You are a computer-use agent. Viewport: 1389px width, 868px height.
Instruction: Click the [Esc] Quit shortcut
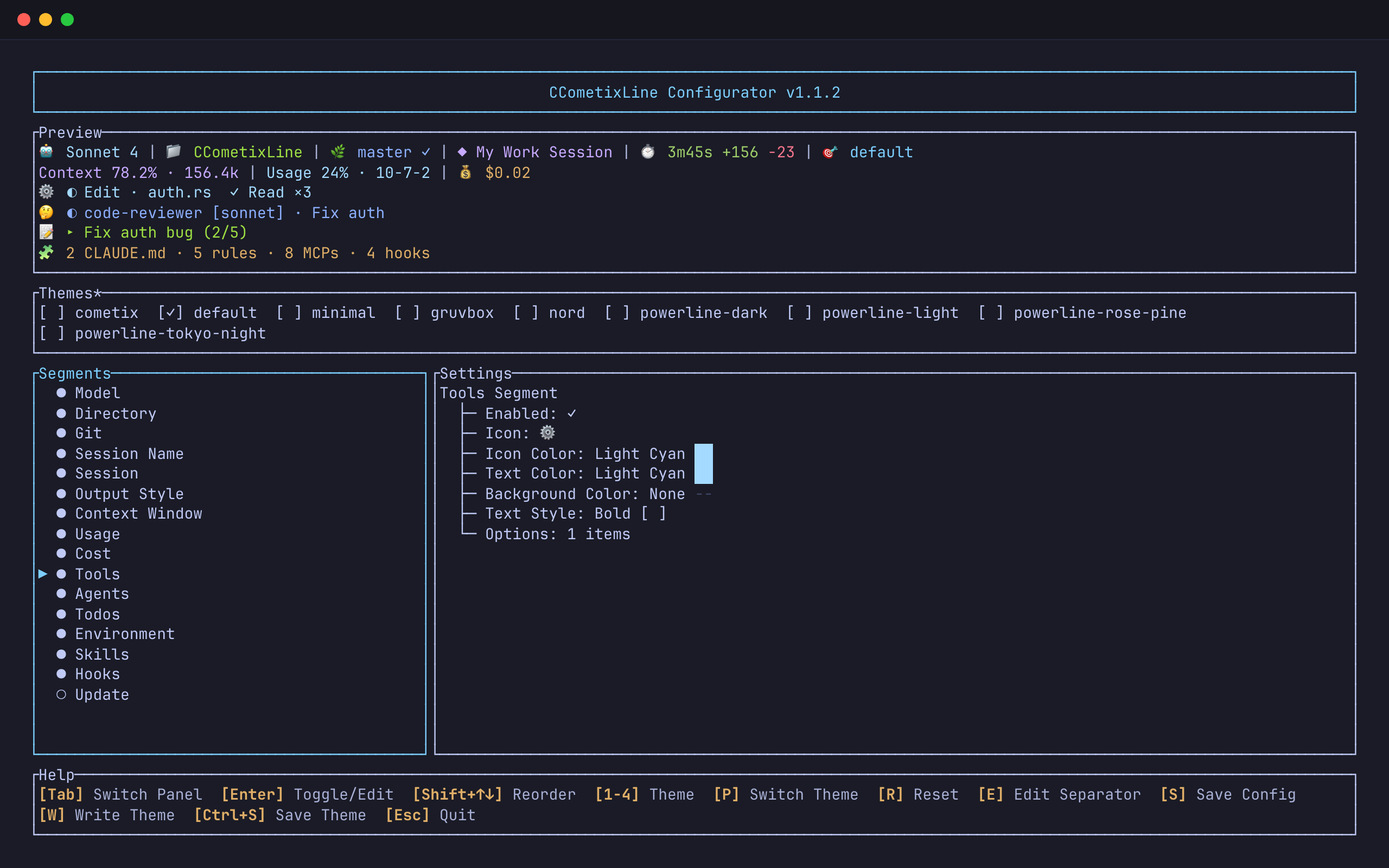[x=430, y=815]
